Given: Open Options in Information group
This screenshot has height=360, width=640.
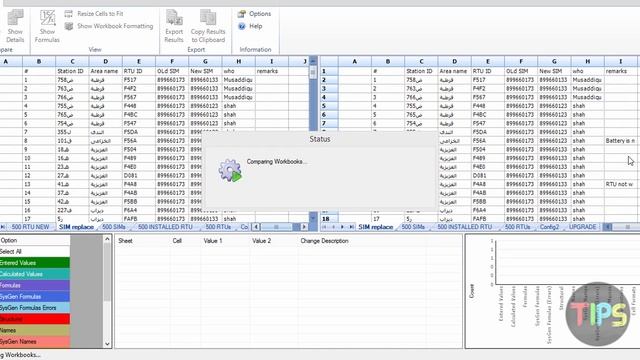Looking at the screenshot, I should tap(254, 14).
